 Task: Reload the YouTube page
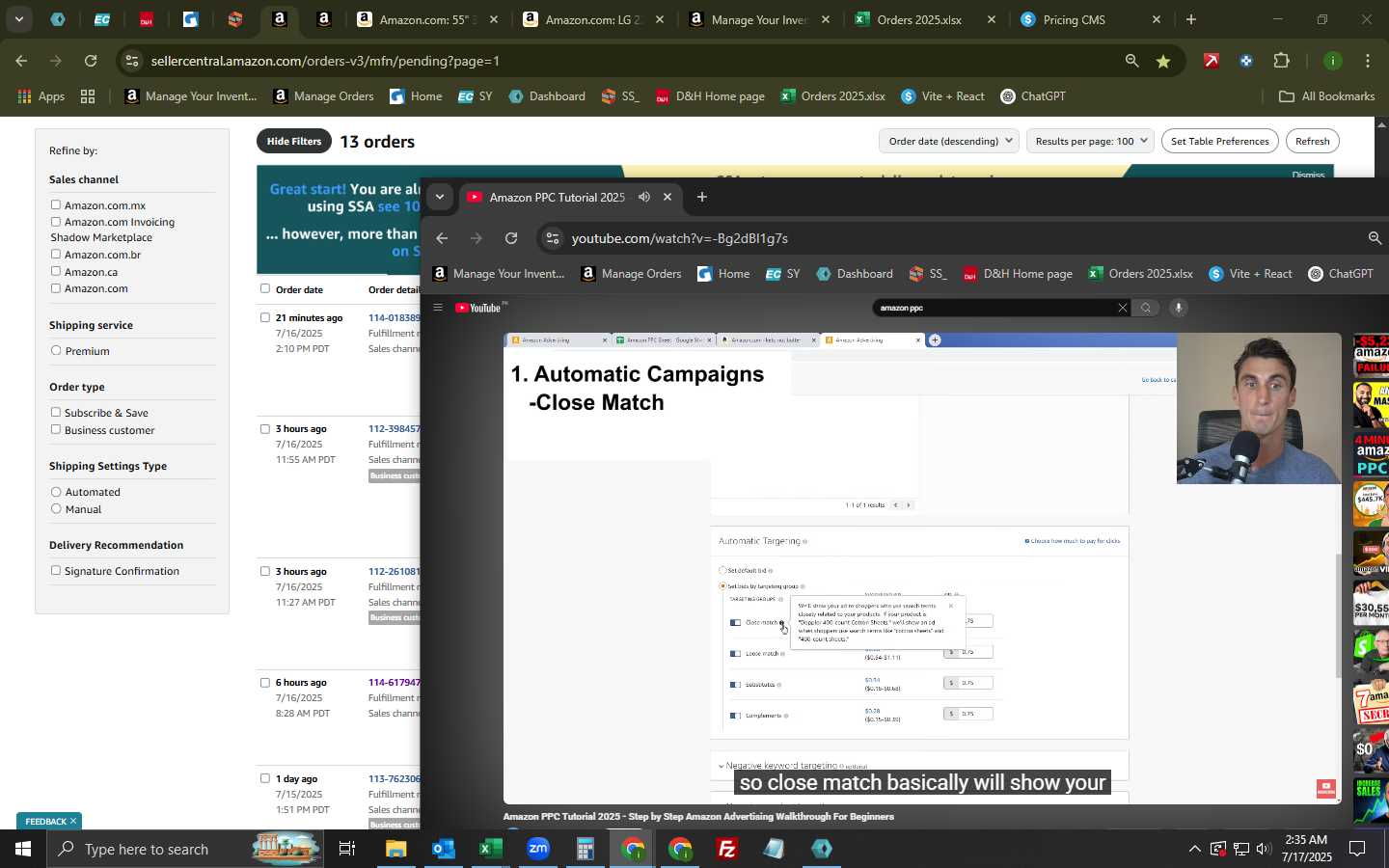[511, 238]
